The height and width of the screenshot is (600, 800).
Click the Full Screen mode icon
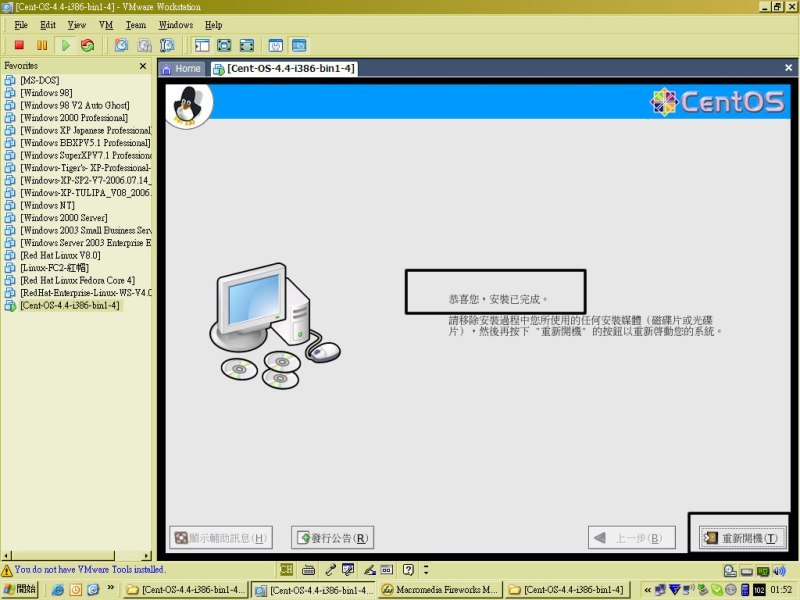(x=246, y=45)
